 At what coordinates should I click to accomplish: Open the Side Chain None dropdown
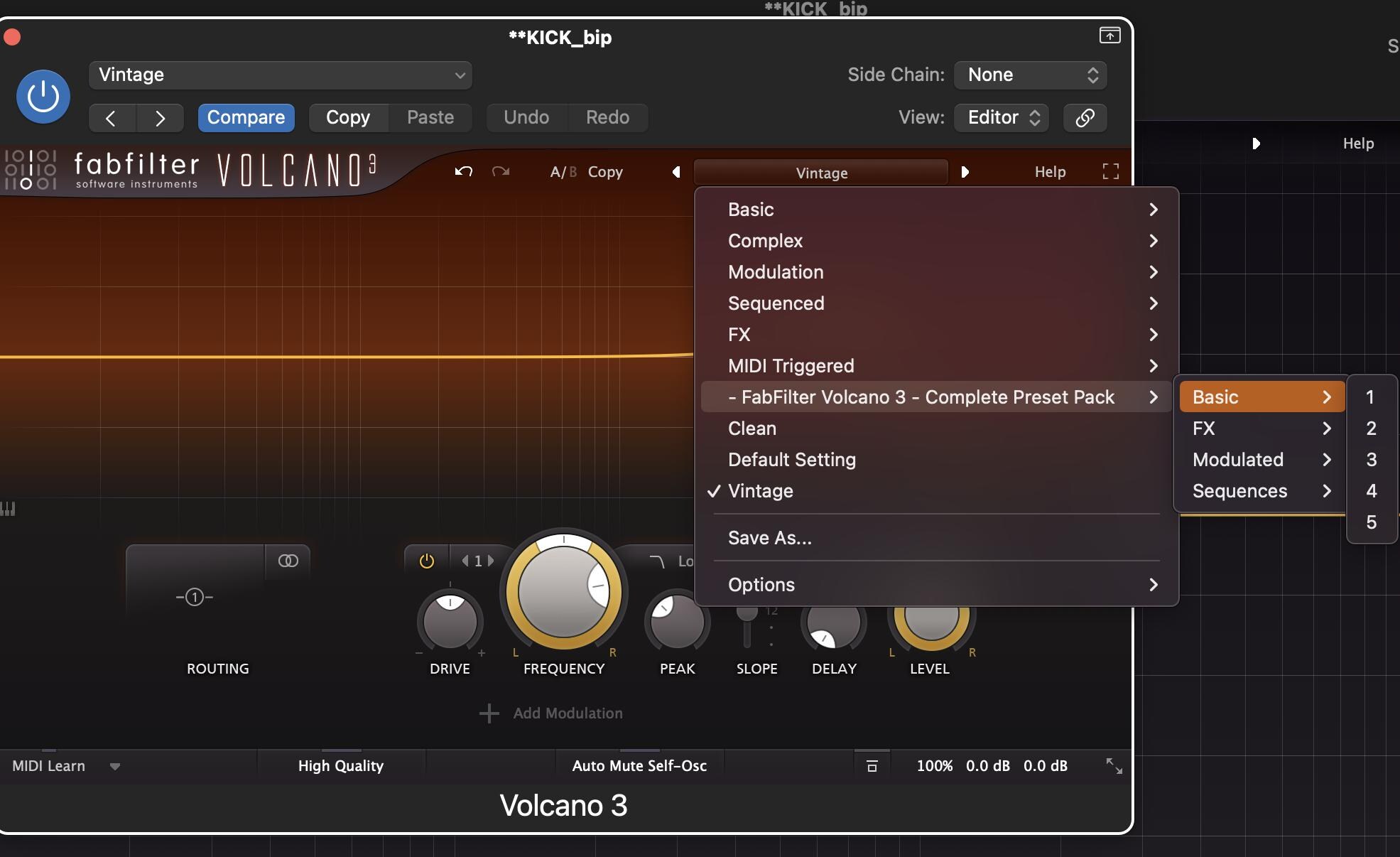[1030, 75]
